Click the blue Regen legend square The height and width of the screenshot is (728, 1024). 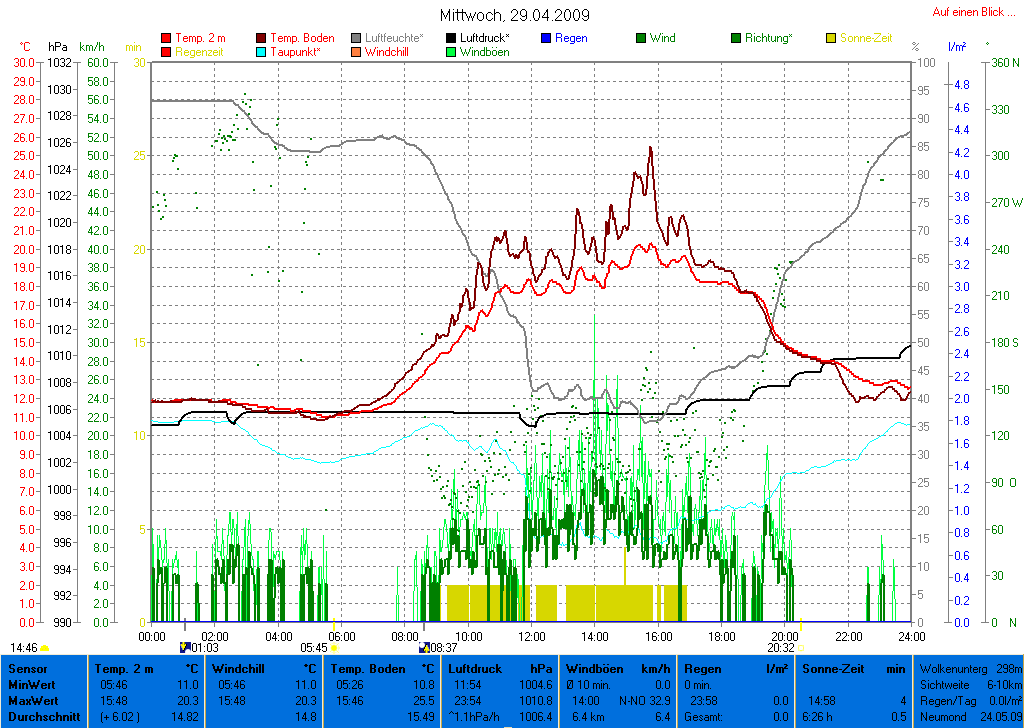click(545, 38)
